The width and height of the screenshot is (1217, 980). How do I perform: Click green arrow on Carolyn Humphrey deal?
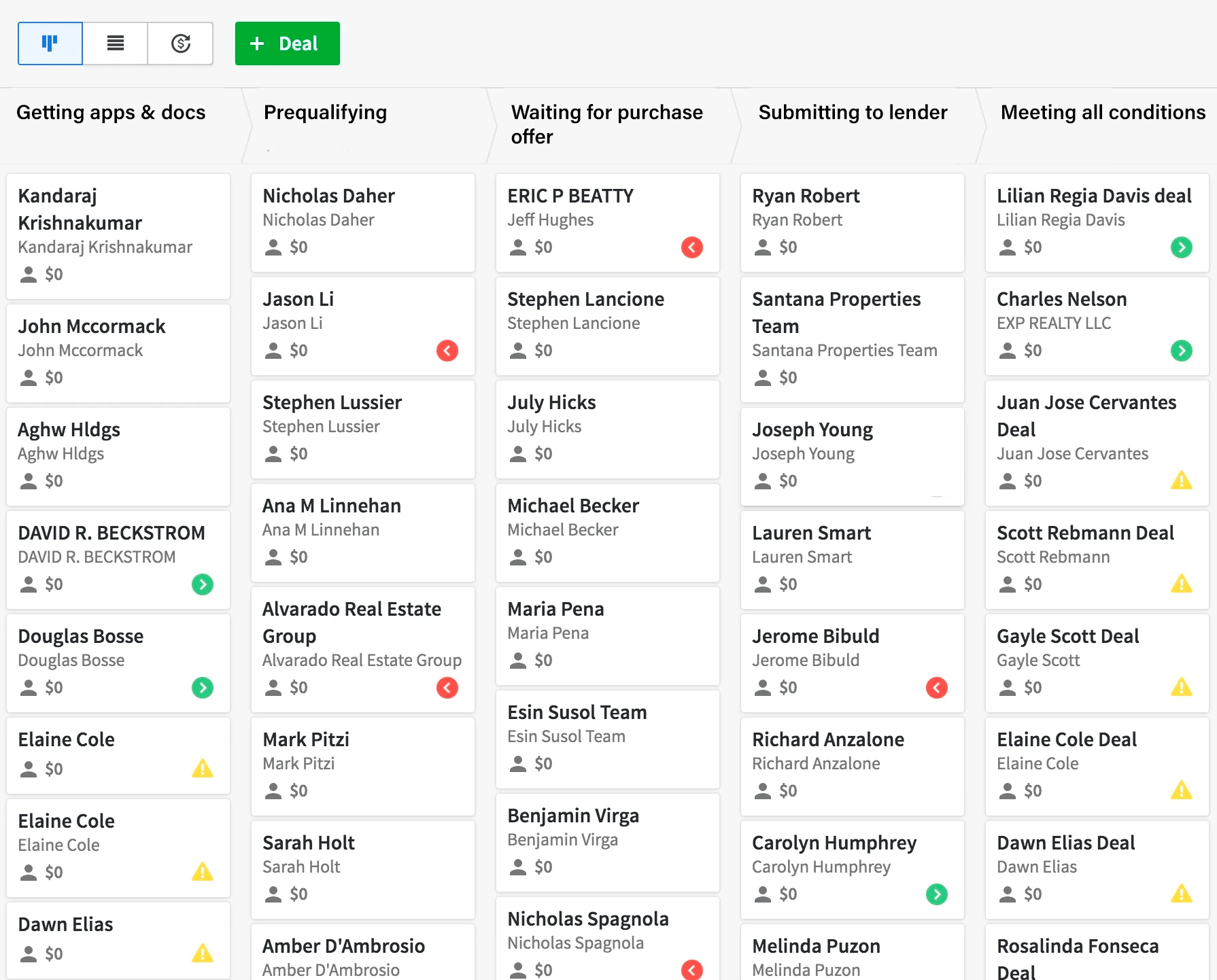936,894
